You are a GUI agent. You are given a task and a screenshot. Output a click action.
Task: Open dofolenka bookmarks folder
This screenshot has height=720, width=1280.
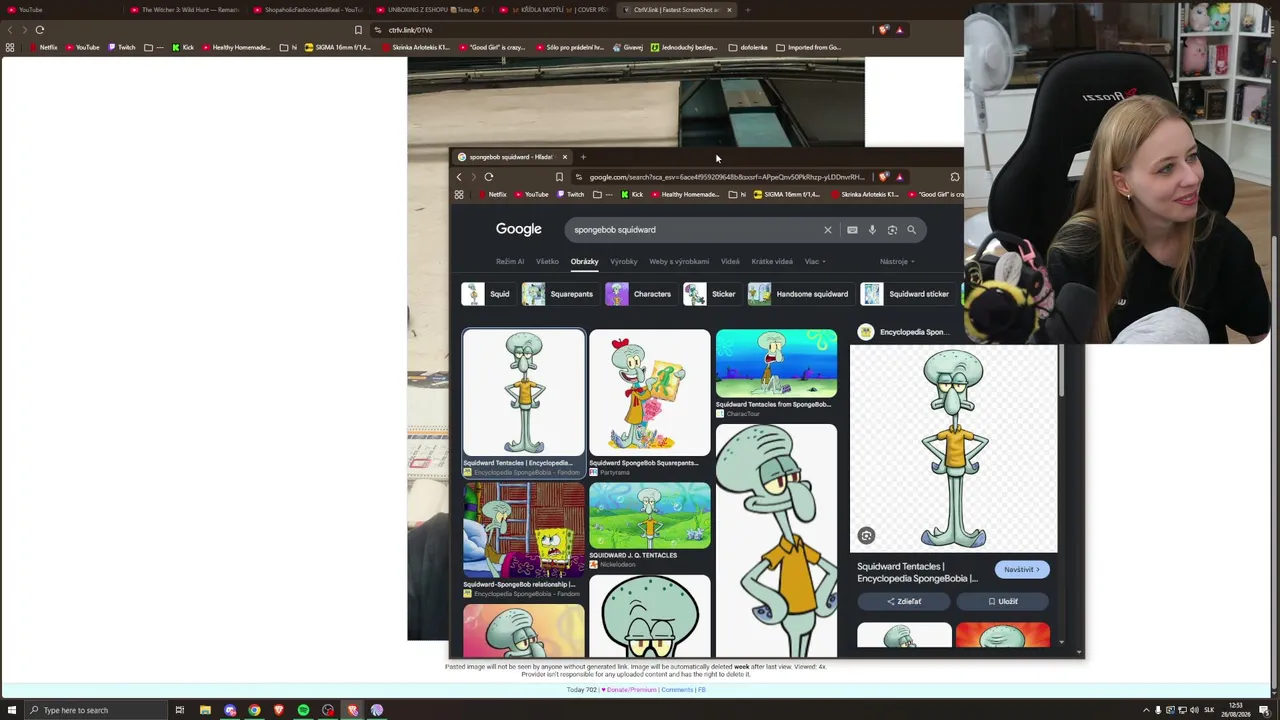pyautogui.click(x=748, y=47)
